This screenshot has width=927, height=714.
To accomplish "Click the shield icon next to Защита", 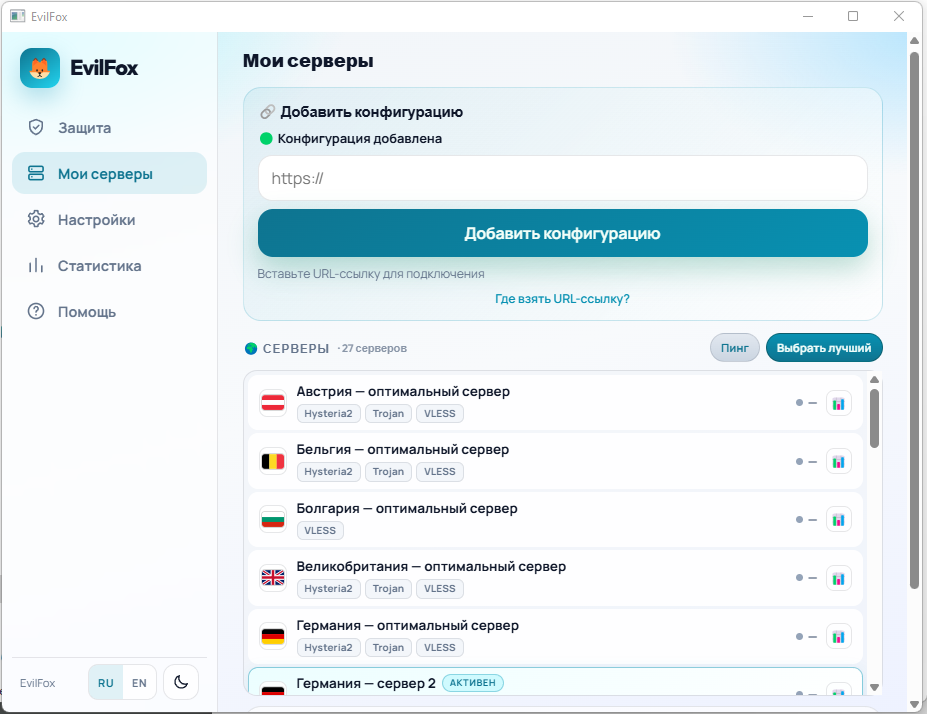I will tap(36, 127).
